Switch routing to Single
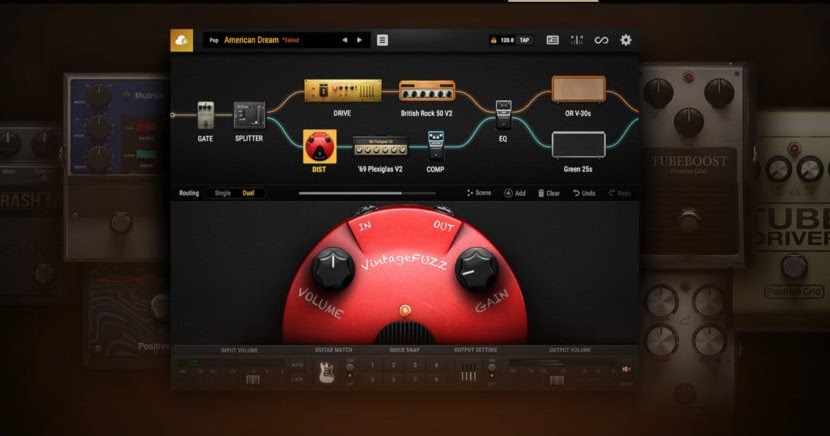The width and height of the screenshot is (830, 436). tap(222, 193)
